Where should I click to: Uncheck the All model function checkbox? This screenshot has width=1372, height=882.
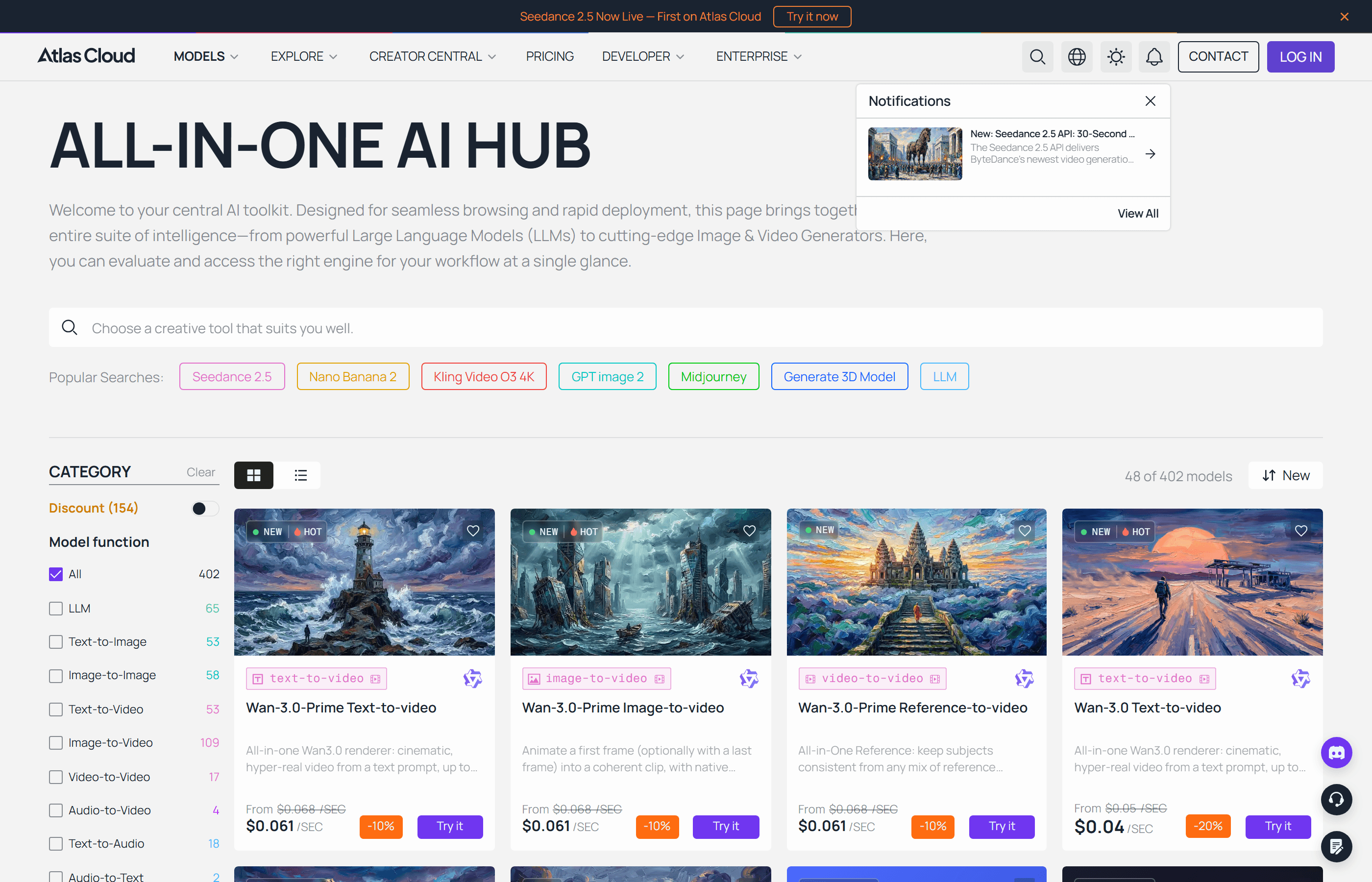coord(55,574)
